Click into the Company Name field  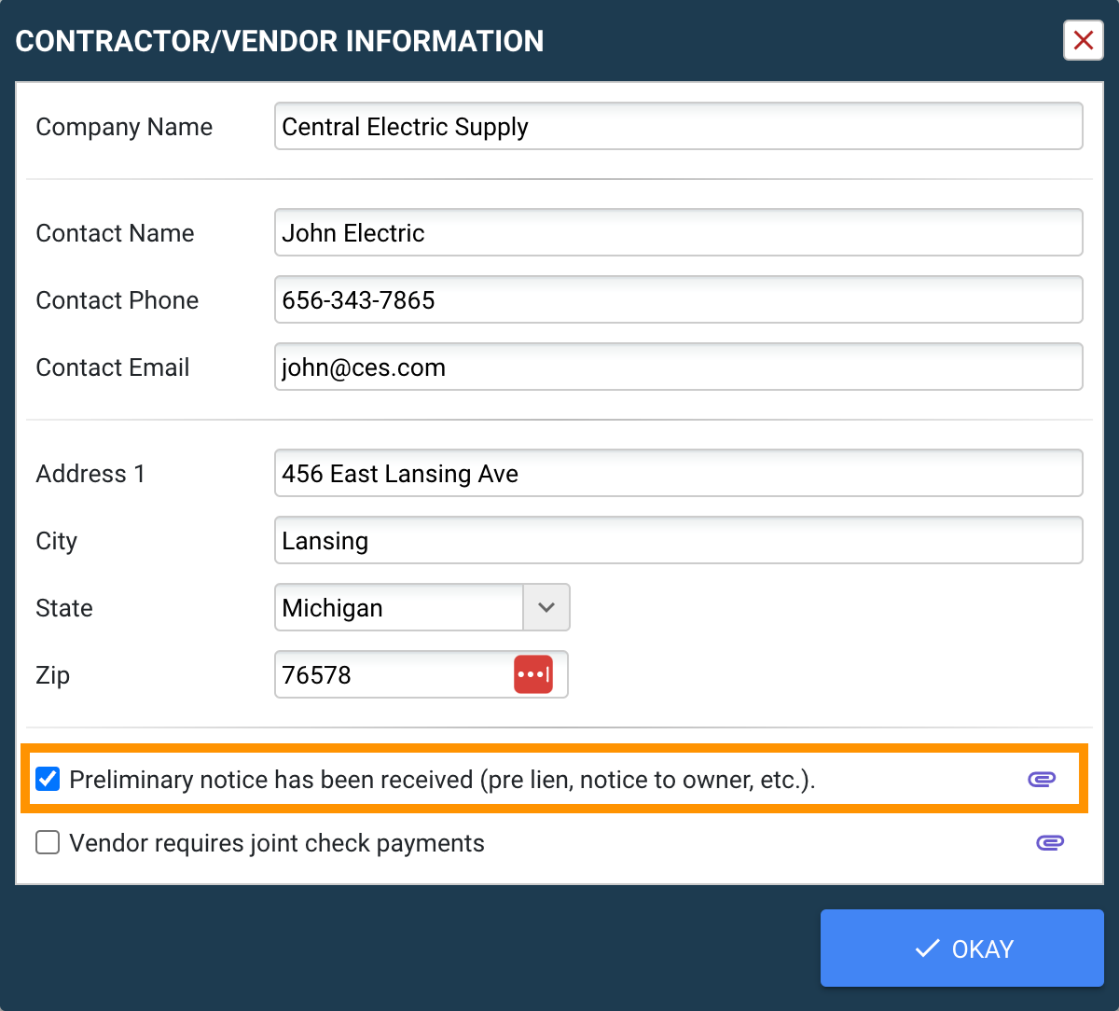click(679, 126)
